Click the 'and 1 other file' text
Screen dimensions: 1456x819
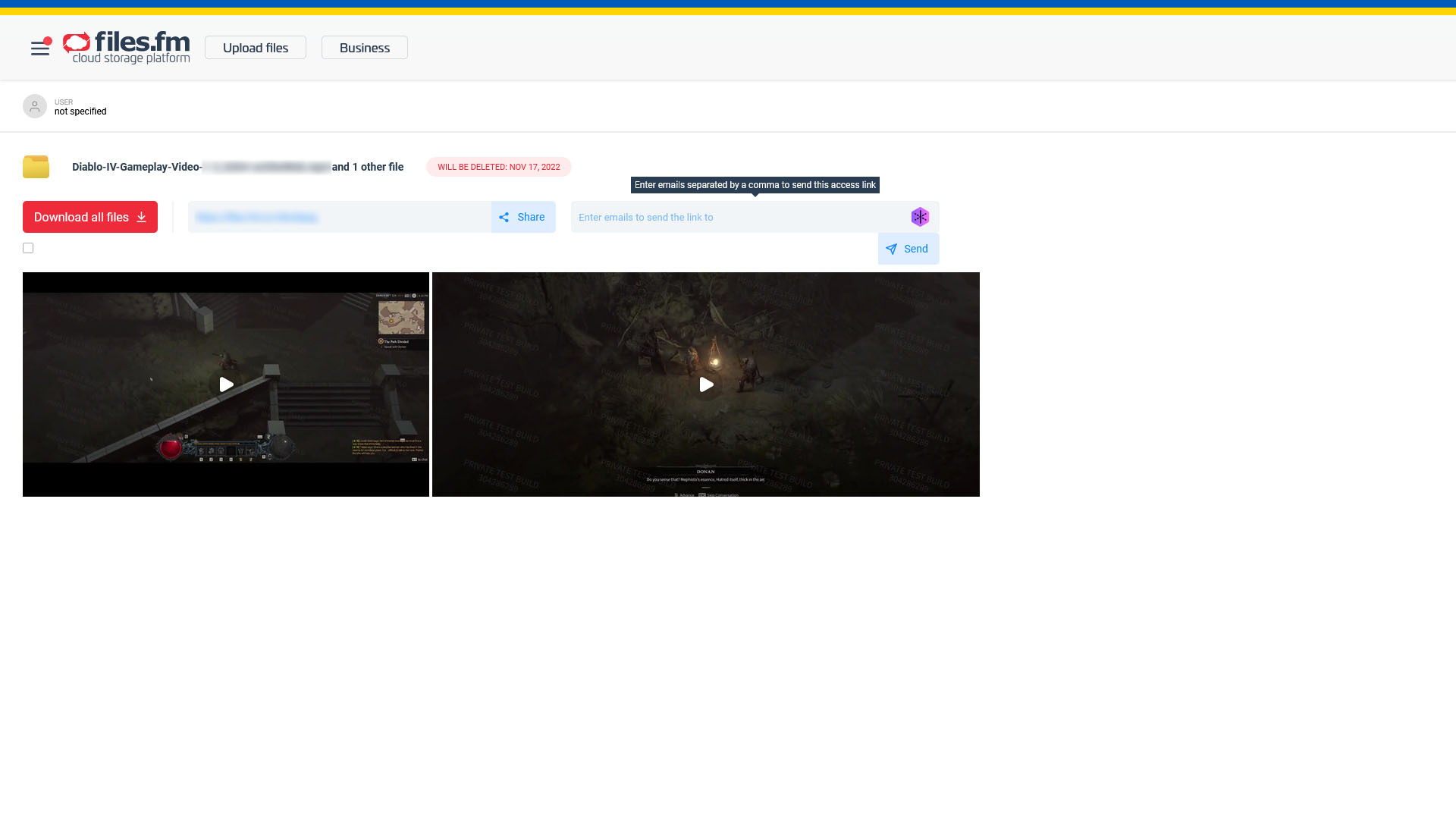click(x=368, y=167)
